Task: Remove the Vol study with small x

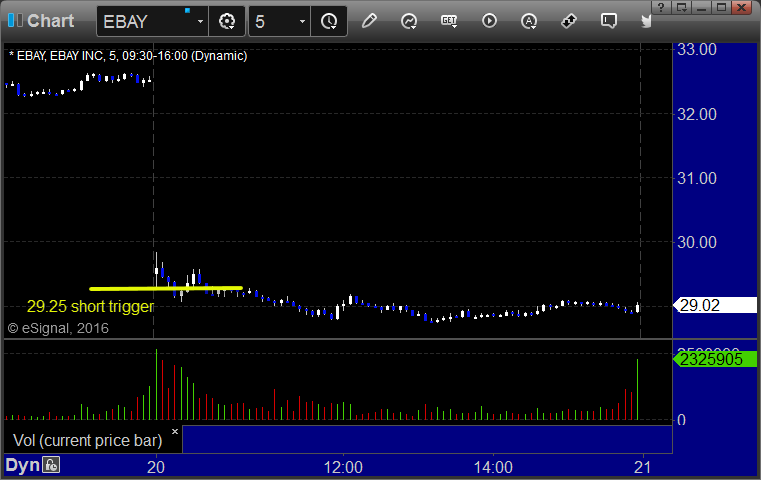Action: click(175, 431)
